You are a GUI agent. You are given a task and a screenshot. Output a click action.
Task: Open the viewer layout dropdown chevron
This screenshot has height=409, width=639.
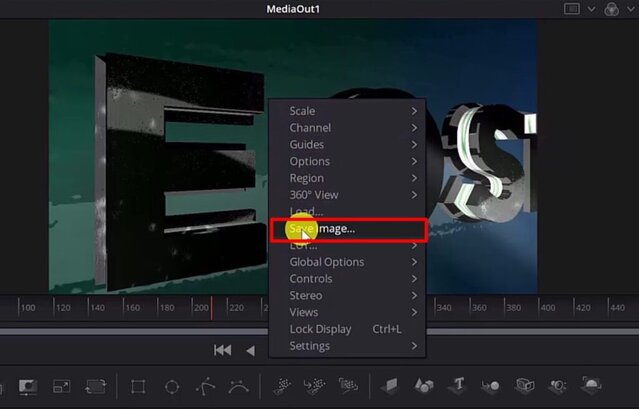coord(591,9)
